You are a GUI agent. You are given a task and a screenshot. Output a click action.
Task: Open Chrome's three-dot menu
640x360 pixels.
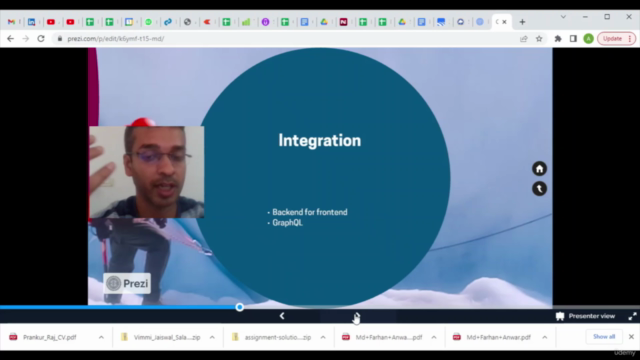coord(630,38)
